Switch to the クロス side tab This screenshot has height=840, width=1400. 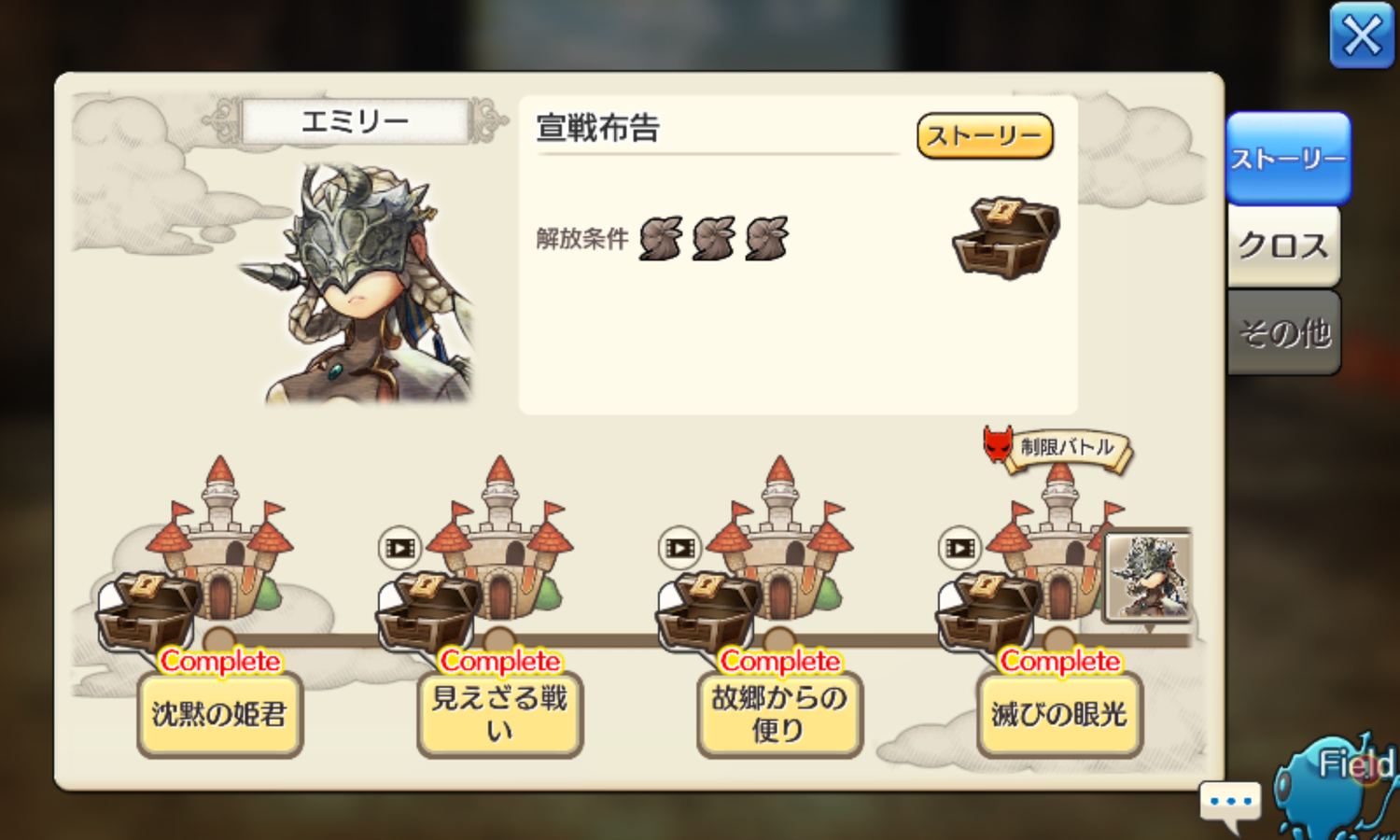(x=1283, y=245)
